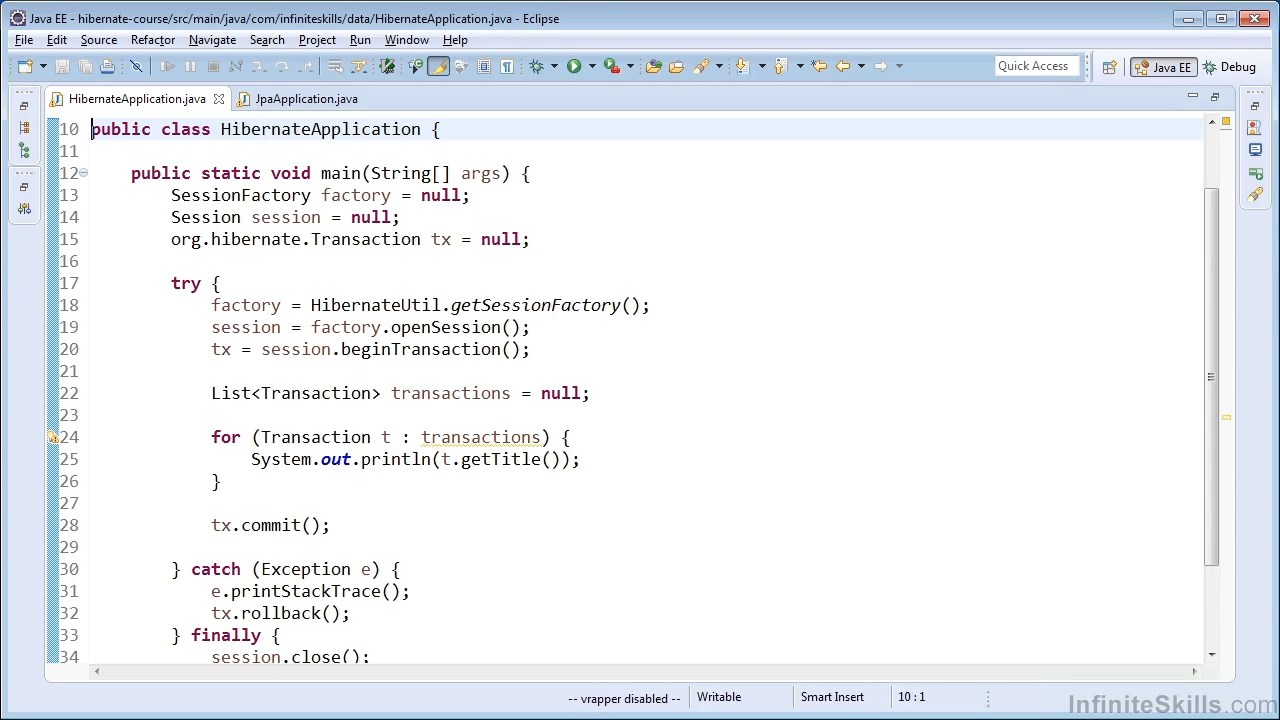
Task: Open the Search icon dropdown arrow
Action: (719, 66)
